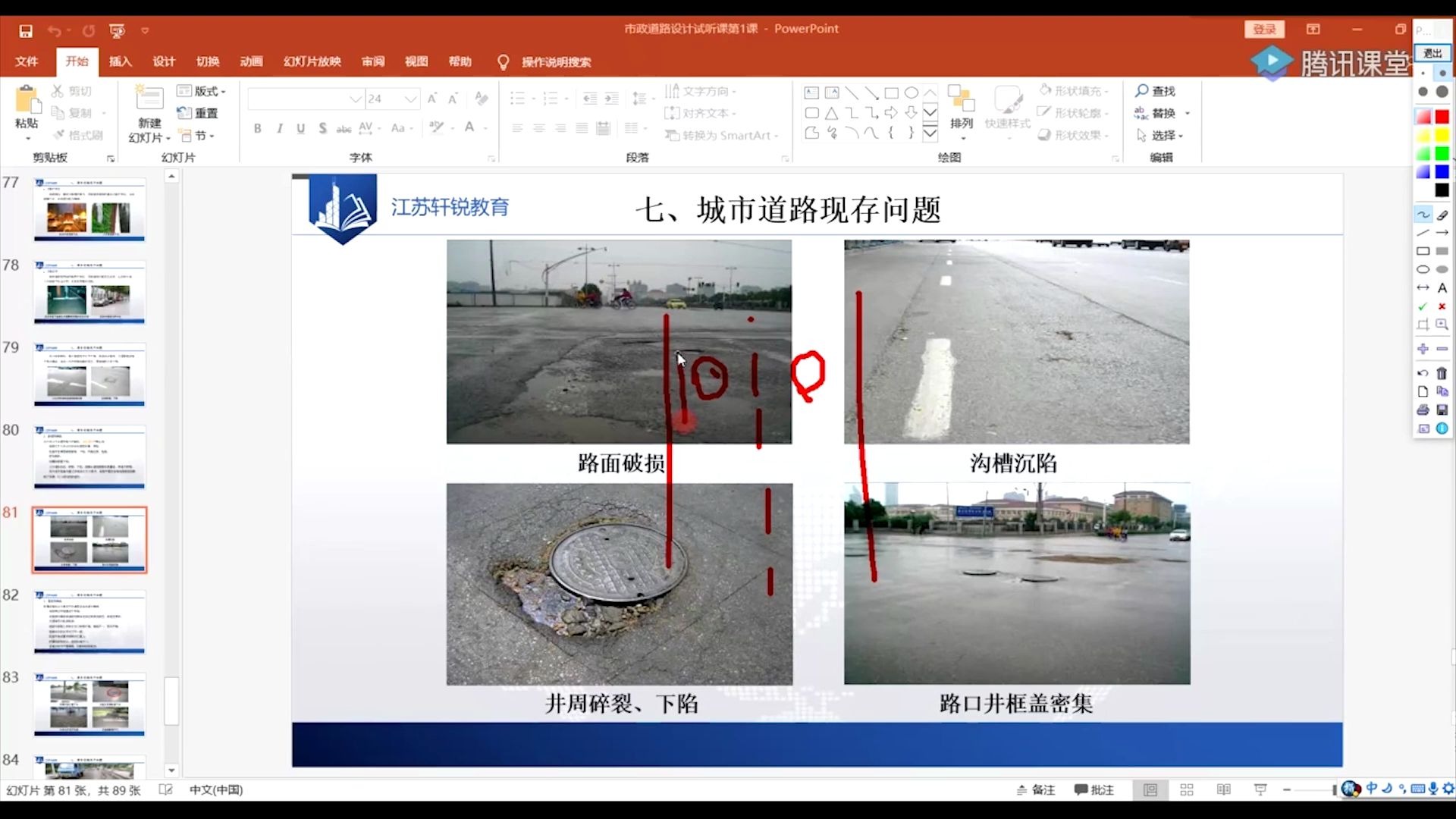Screen dimensions: 1456x819
Task: Toggle underline formatting
Action: (300, 128)
